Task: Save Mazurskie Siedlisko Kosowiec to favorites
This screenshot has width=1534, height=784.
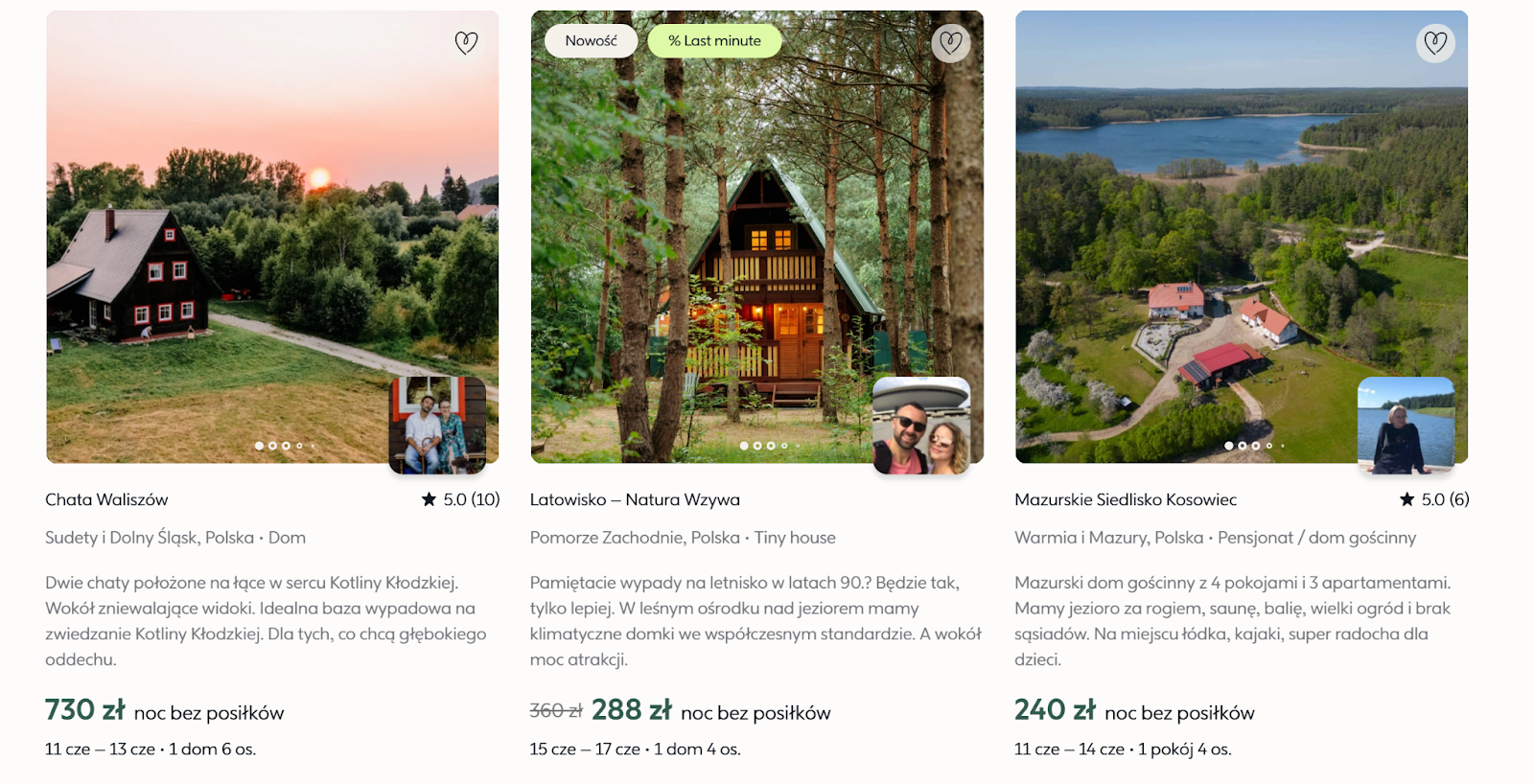Action: [x=1435, y=42]
